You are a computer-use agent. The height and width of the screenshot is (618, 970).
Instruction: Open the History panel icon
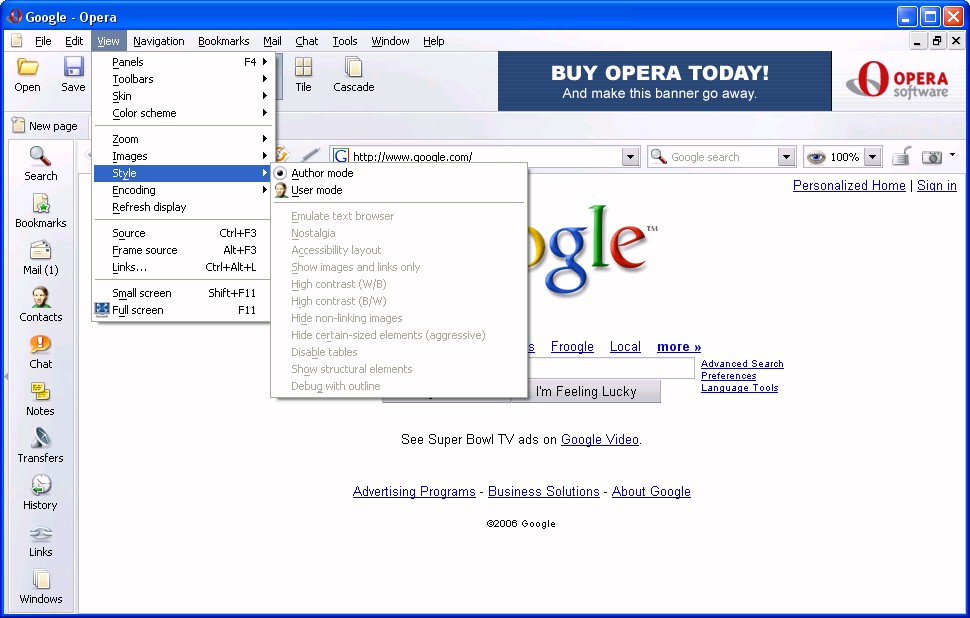pos(41,492)
